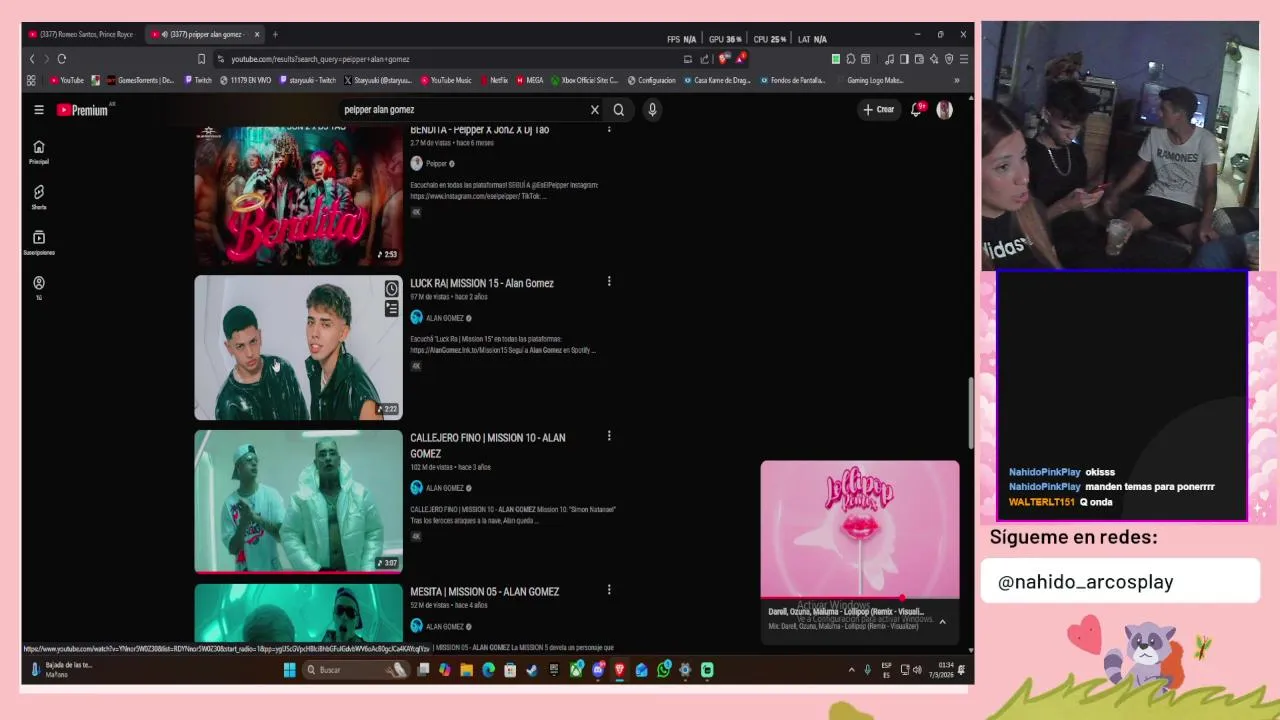Clear the search text with the X icon
This screenshot has height=720, width=1280.
pos(594,110)
